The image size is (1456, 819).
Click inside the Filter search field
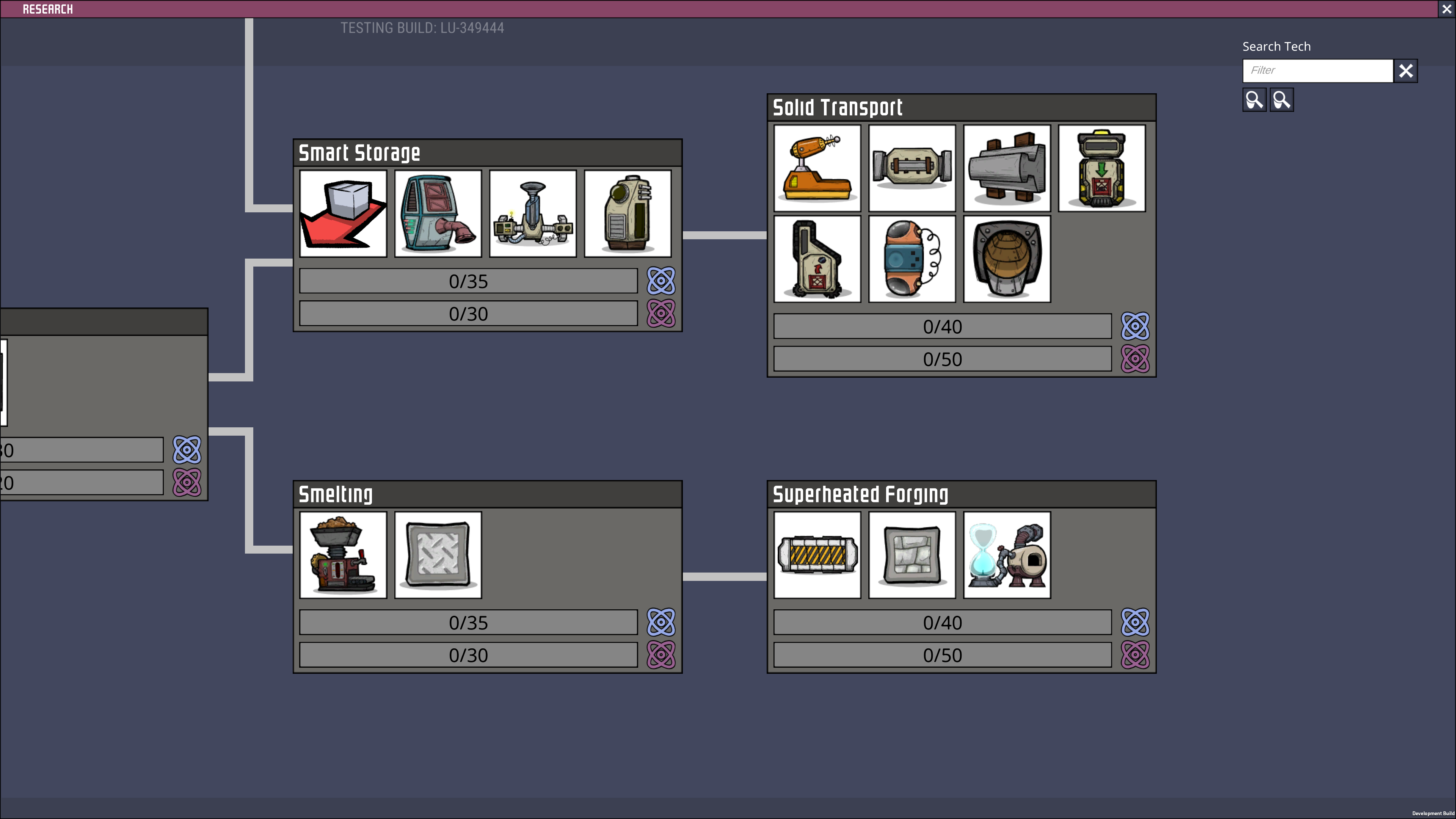pos(1317,71)
